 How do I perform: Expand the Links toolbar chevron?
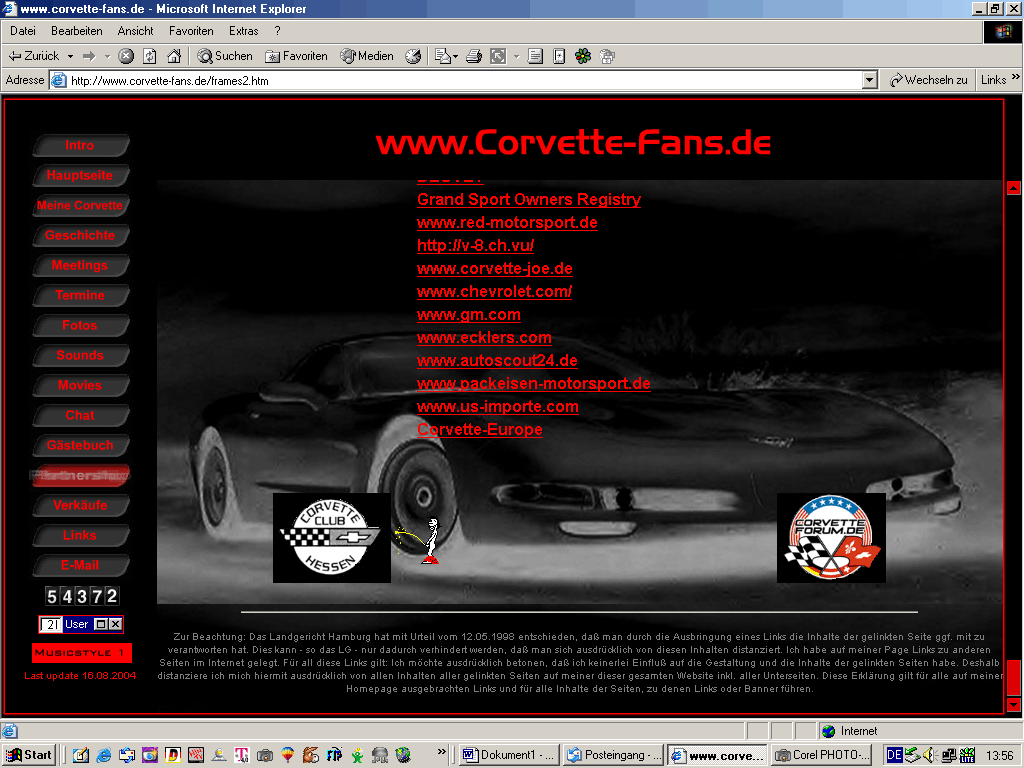coord(1016,77)
